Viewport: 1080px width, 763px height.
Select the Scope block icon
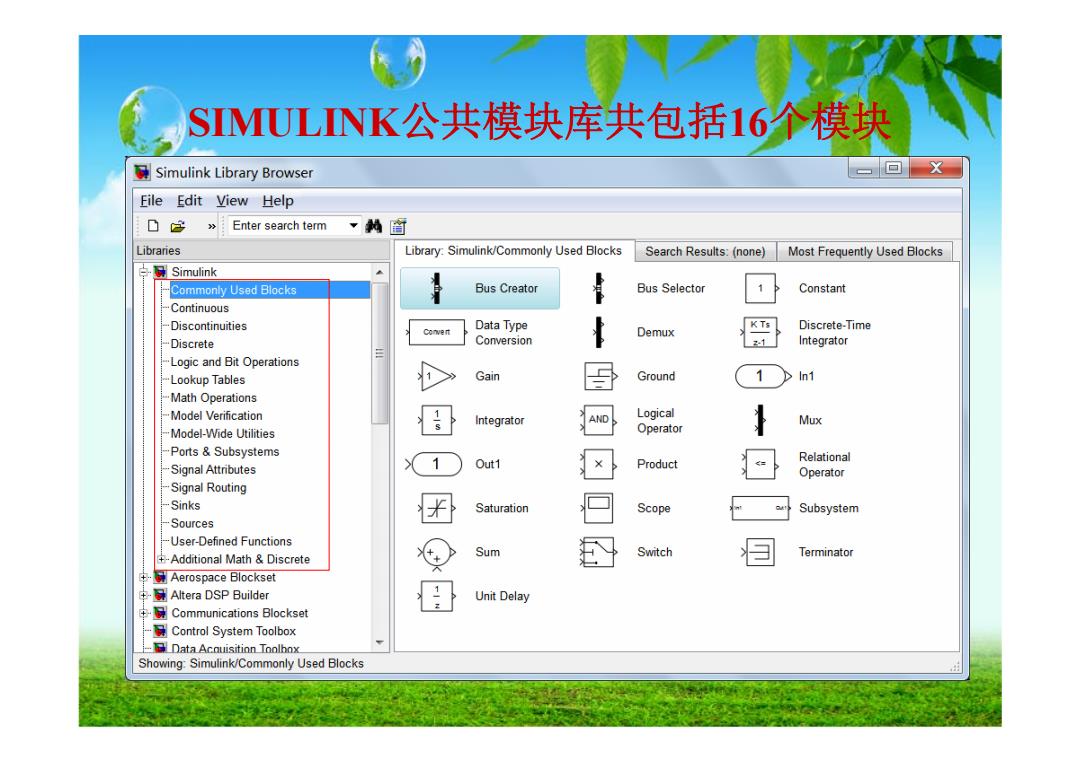click(x=598, y=508)
